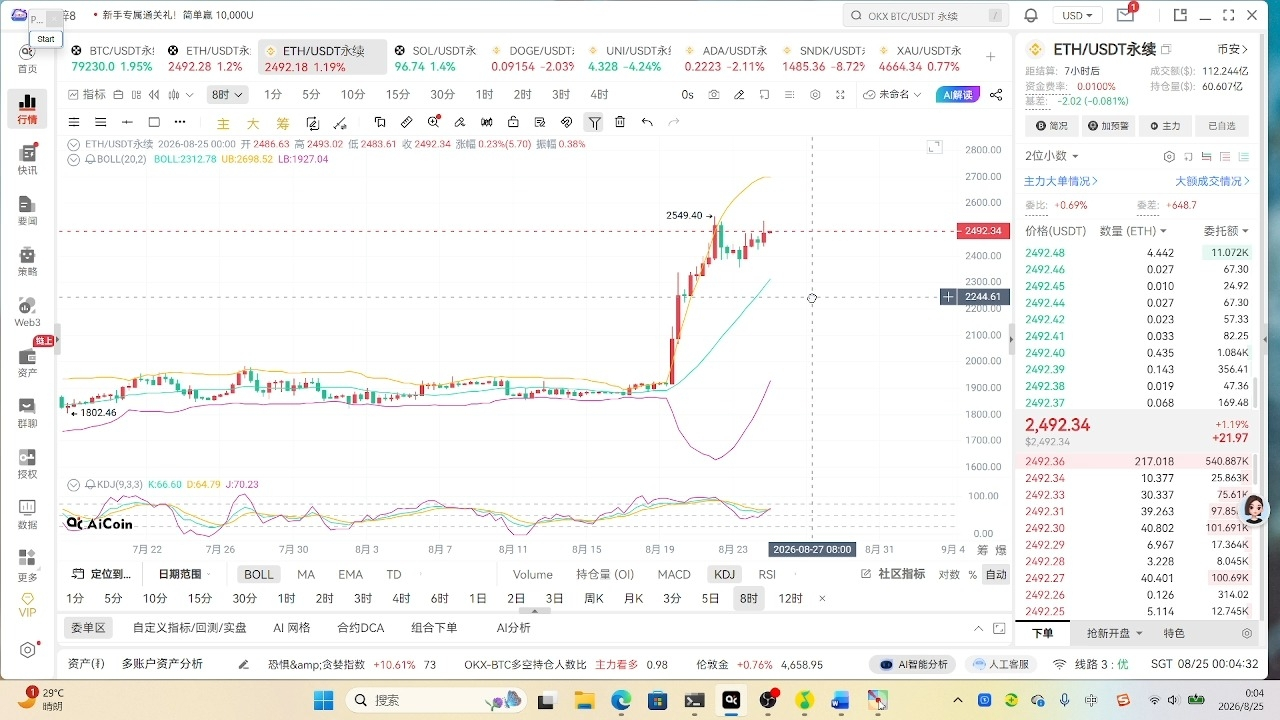Viewport: 1280px width, 720px height.
Task: Expand the 2位小数 decimal precision dropdown
Action: (1052, 156)
